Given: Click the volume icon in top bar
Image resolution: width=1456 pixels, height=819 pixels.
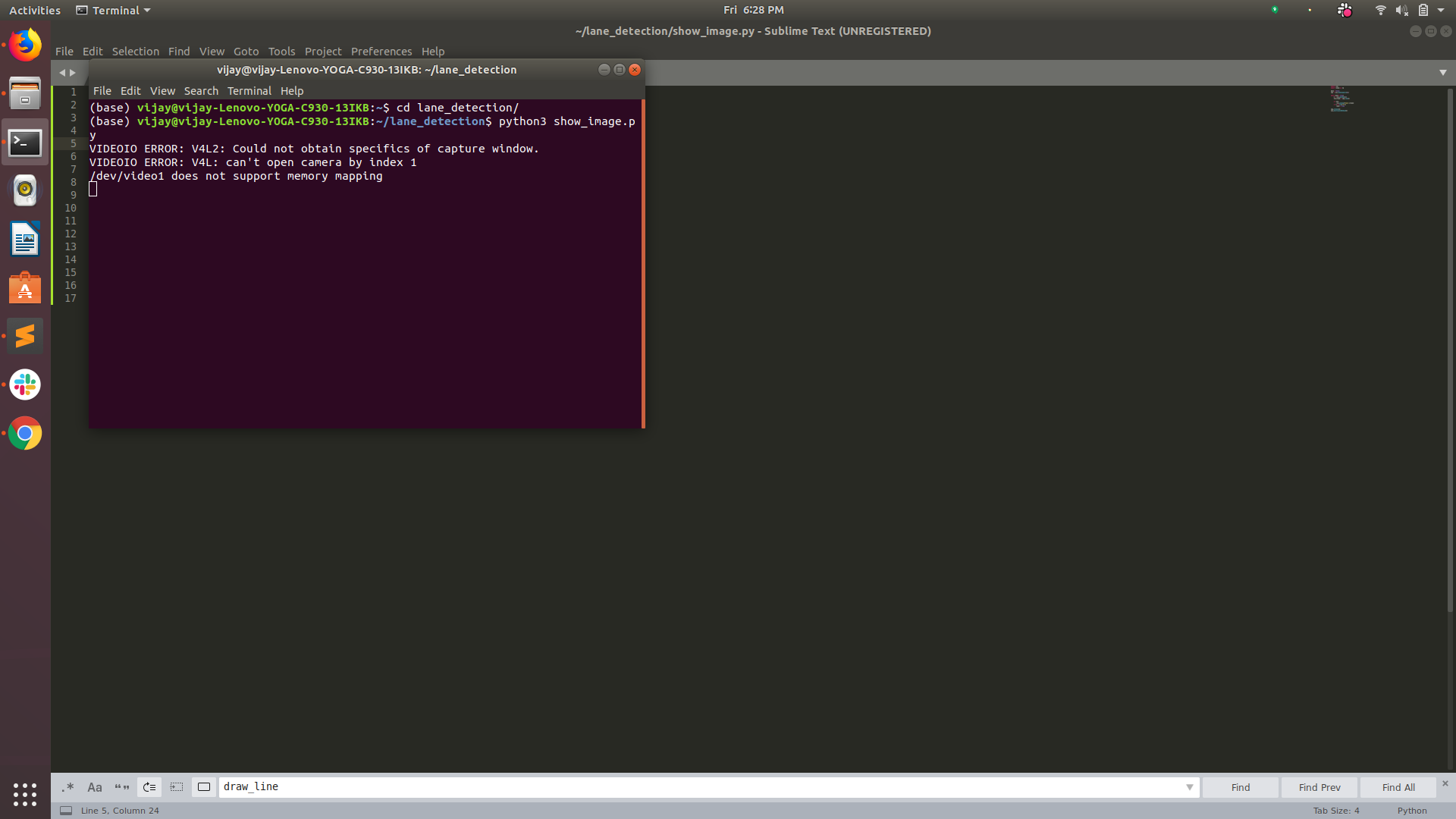Looking at the screenshot, I should pos(1401,10).
